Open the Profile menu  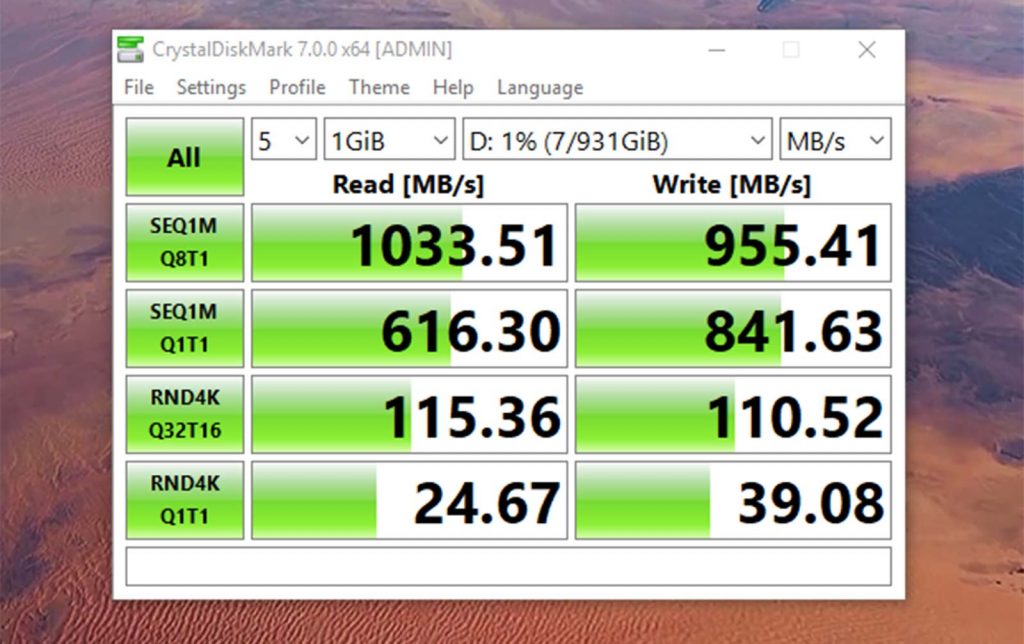pos(296,88)
